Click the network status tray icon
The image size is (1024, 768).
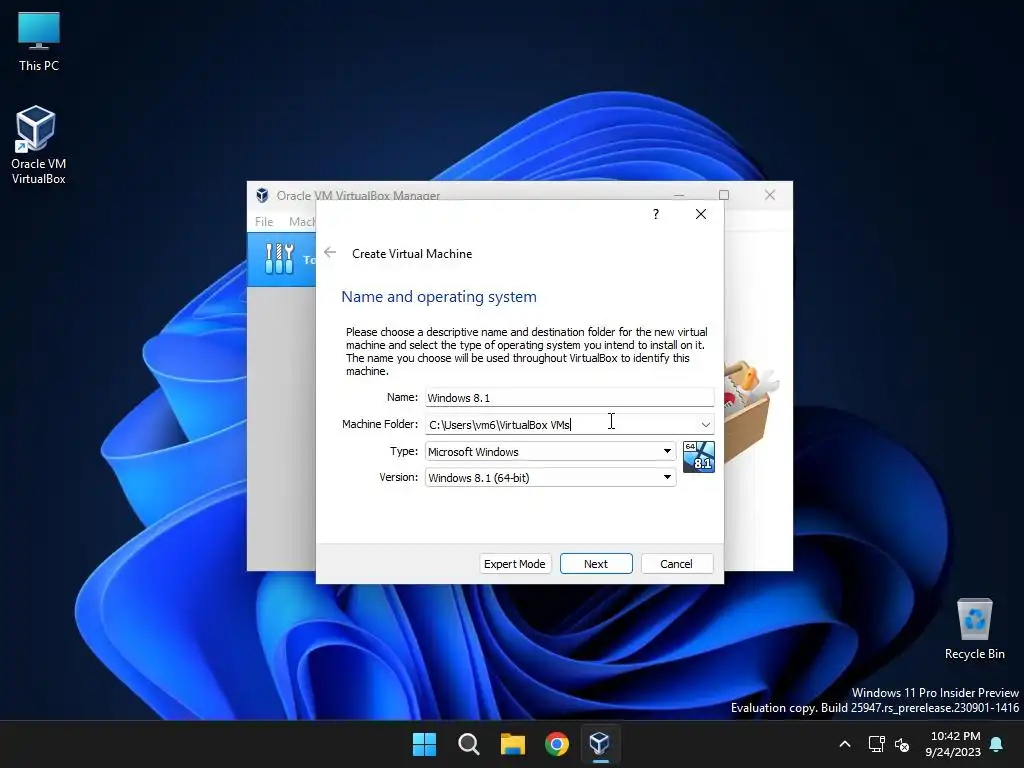876,744
